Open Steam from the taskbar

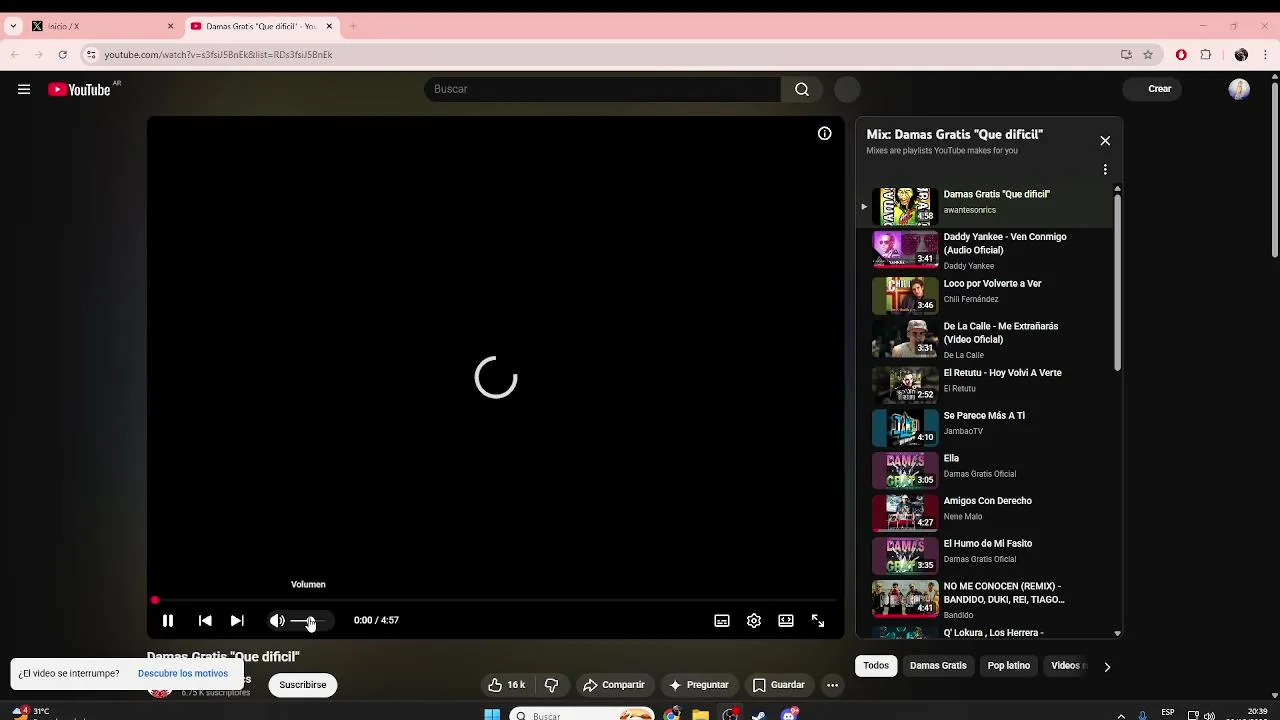(759, 715)
